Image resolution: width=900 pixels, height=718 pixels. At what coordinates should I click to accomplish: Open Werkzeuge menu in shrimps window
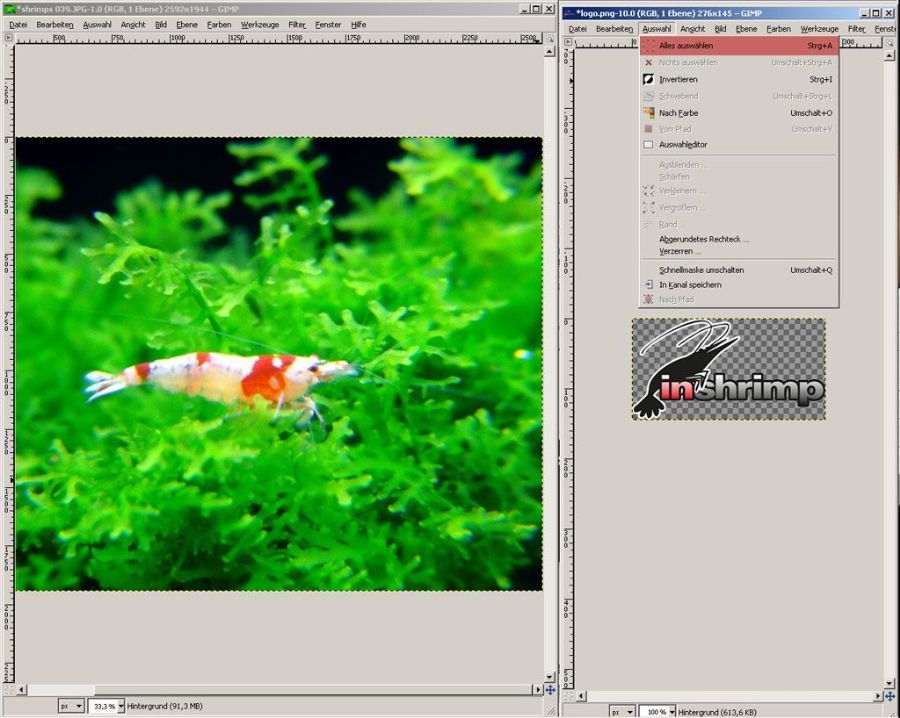259,24
